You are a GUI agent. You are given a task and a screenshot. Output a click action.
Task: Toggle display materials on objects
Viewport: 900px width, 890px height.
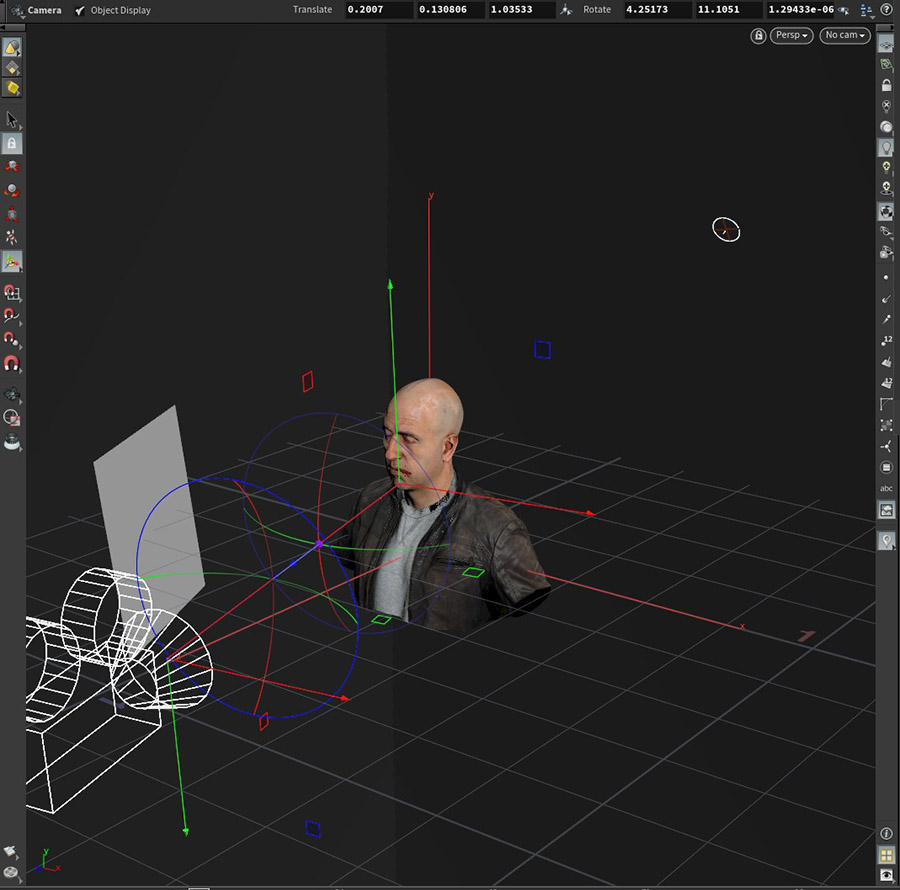886,211
